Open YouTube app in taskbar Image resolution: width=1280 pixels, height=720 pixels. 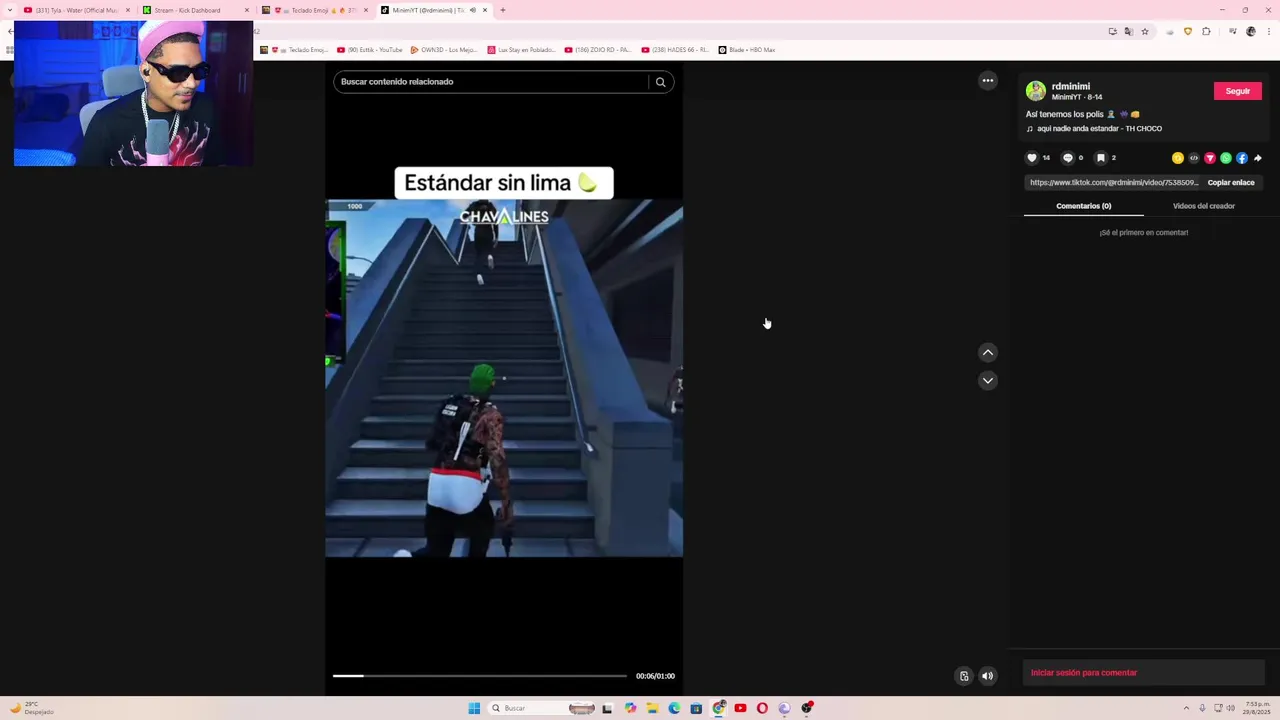click(740, 708)
